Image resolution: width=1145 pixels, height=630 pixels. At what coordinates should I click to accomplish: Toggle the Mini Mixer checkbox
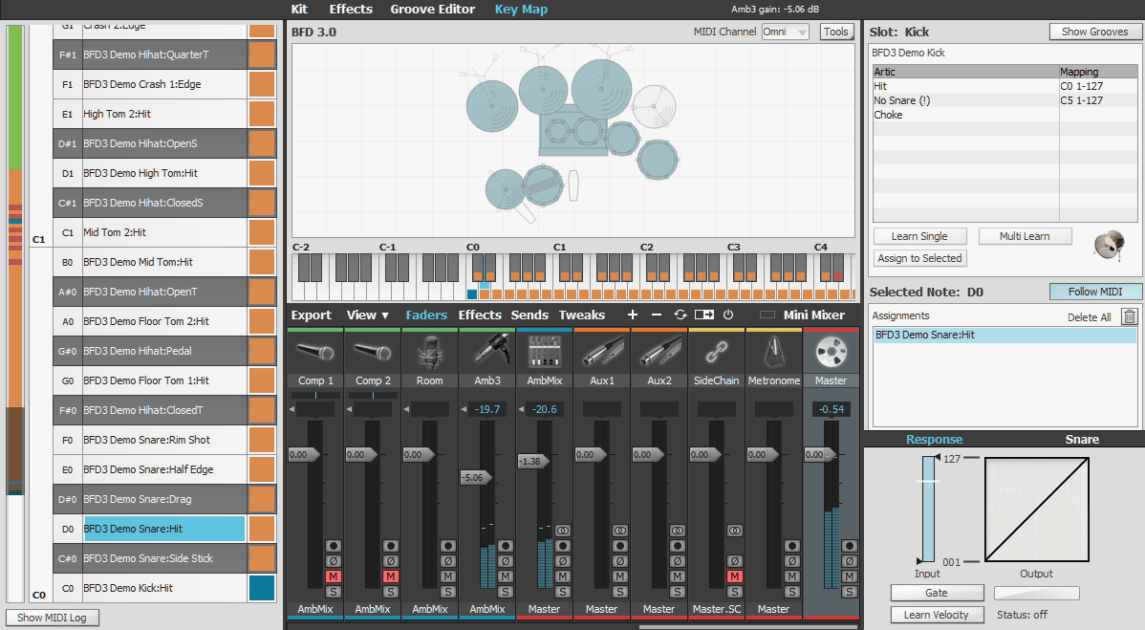(767, 315)
